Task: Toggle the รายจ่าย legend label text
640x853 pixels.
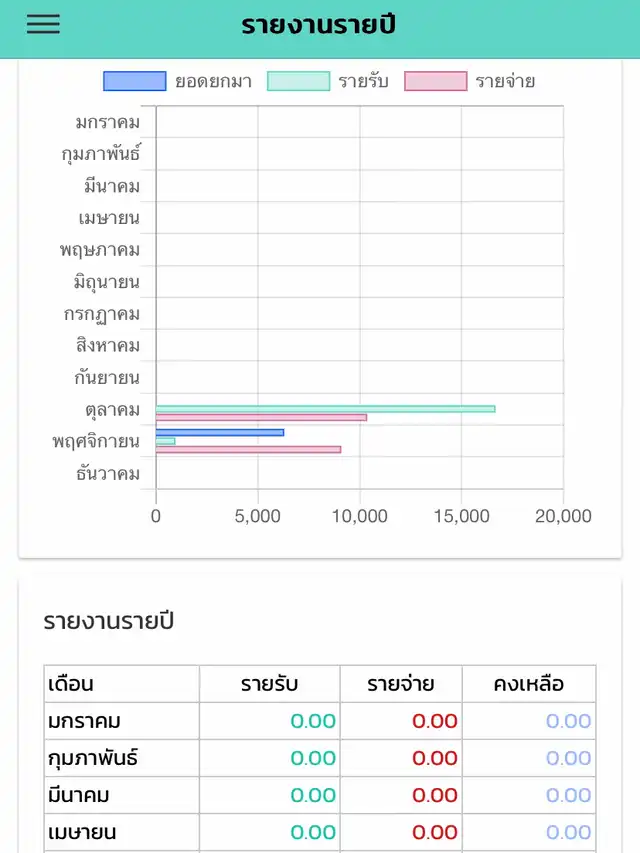Action: (505, 82)
